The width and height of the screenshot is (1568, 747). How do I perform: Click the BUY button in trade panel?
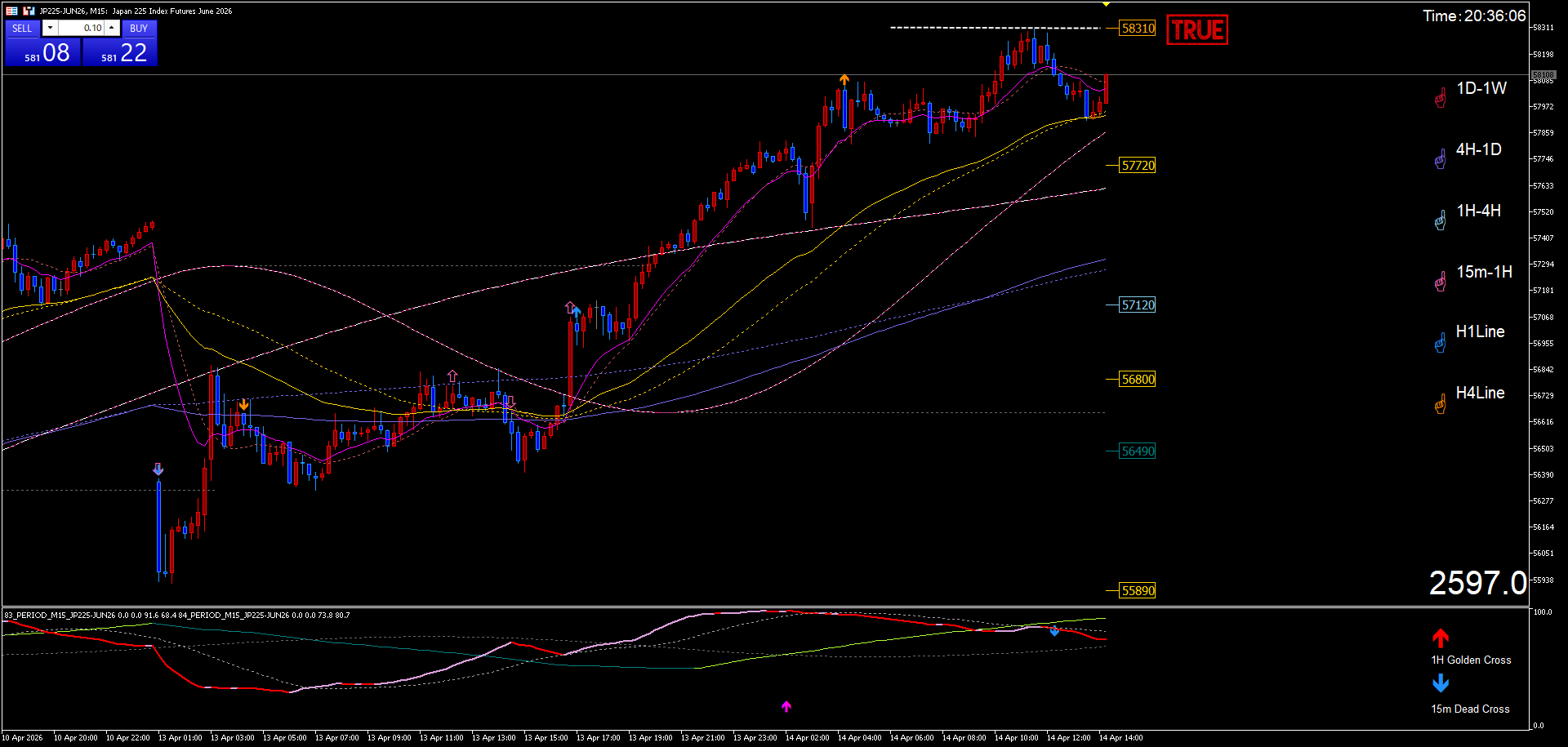(x=139, y=28)
